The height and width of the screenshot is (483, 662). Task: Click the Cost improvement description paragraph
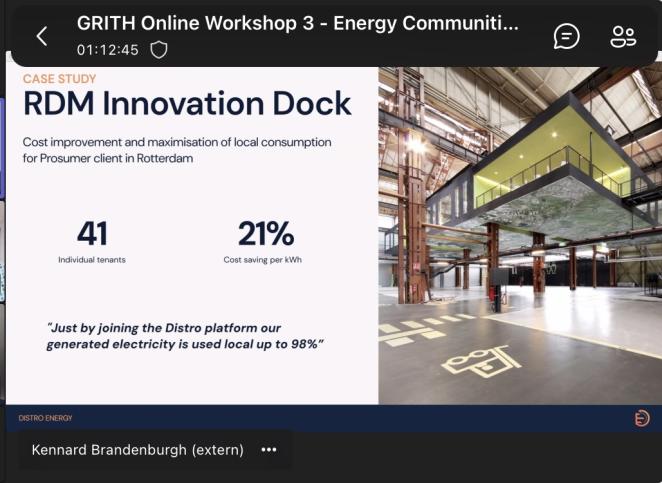[x=177, y=150]
